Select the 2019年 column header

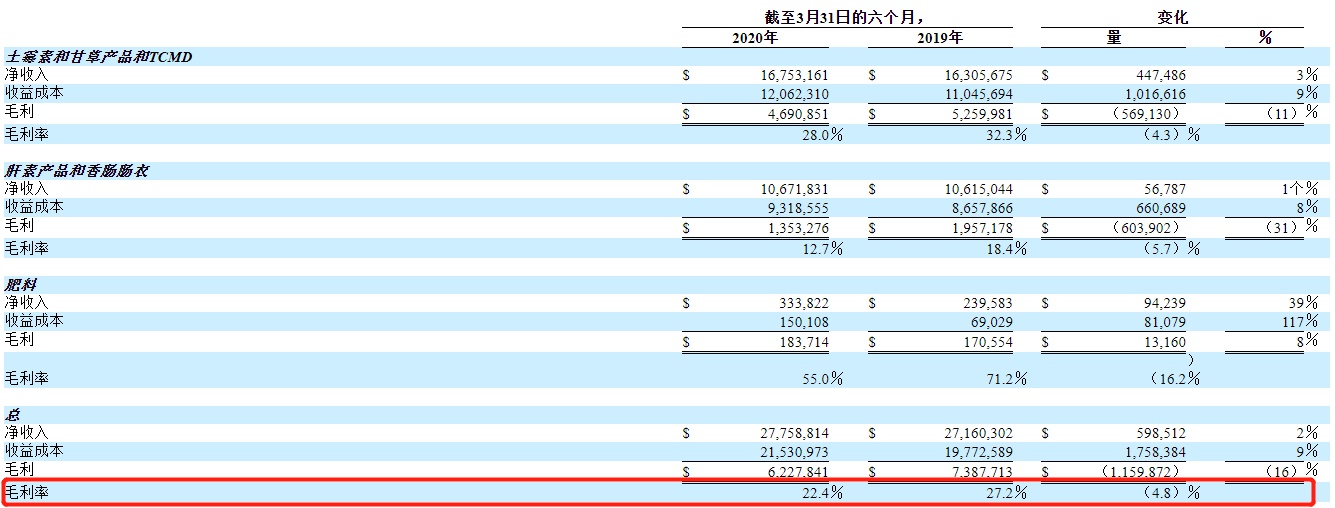coord(940,38)
